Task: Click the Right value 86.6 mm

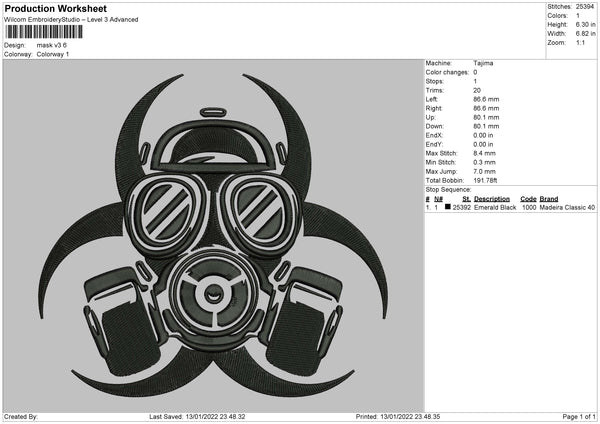Action: click(x=486, y=108)
